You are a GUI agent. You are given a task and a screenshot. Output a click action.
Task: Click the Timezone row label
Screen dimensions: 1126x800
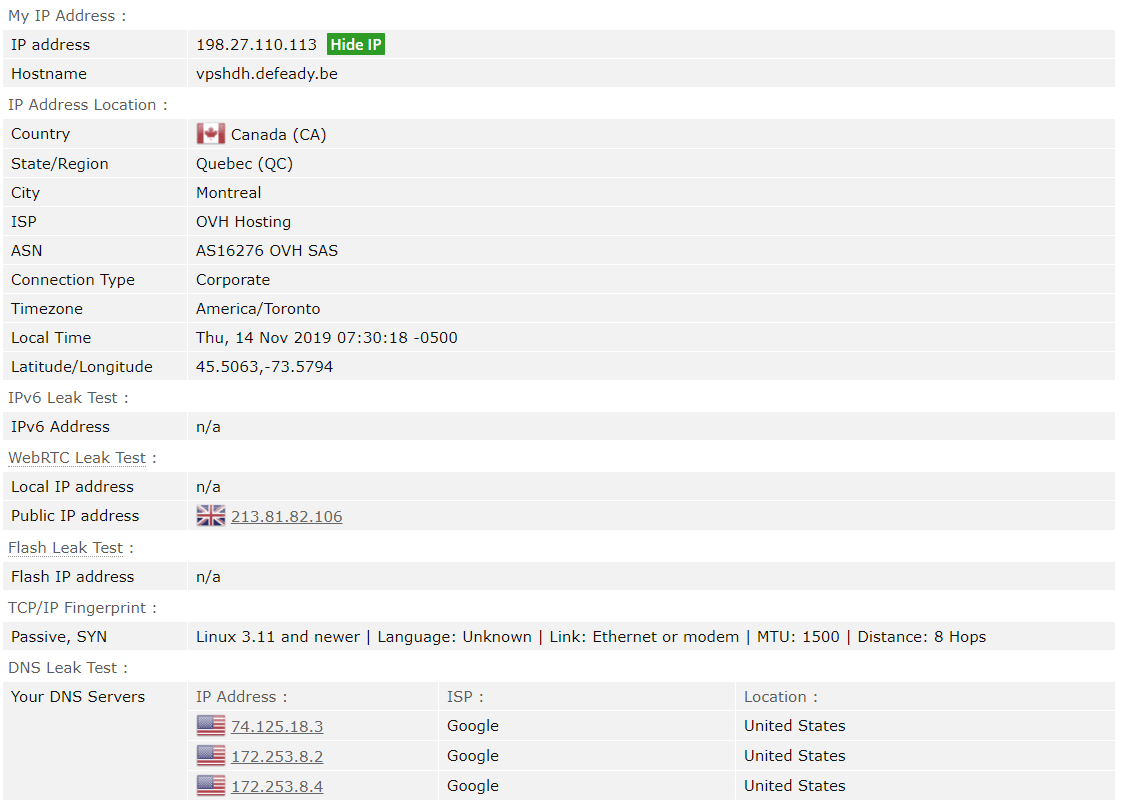click(47, 309)
